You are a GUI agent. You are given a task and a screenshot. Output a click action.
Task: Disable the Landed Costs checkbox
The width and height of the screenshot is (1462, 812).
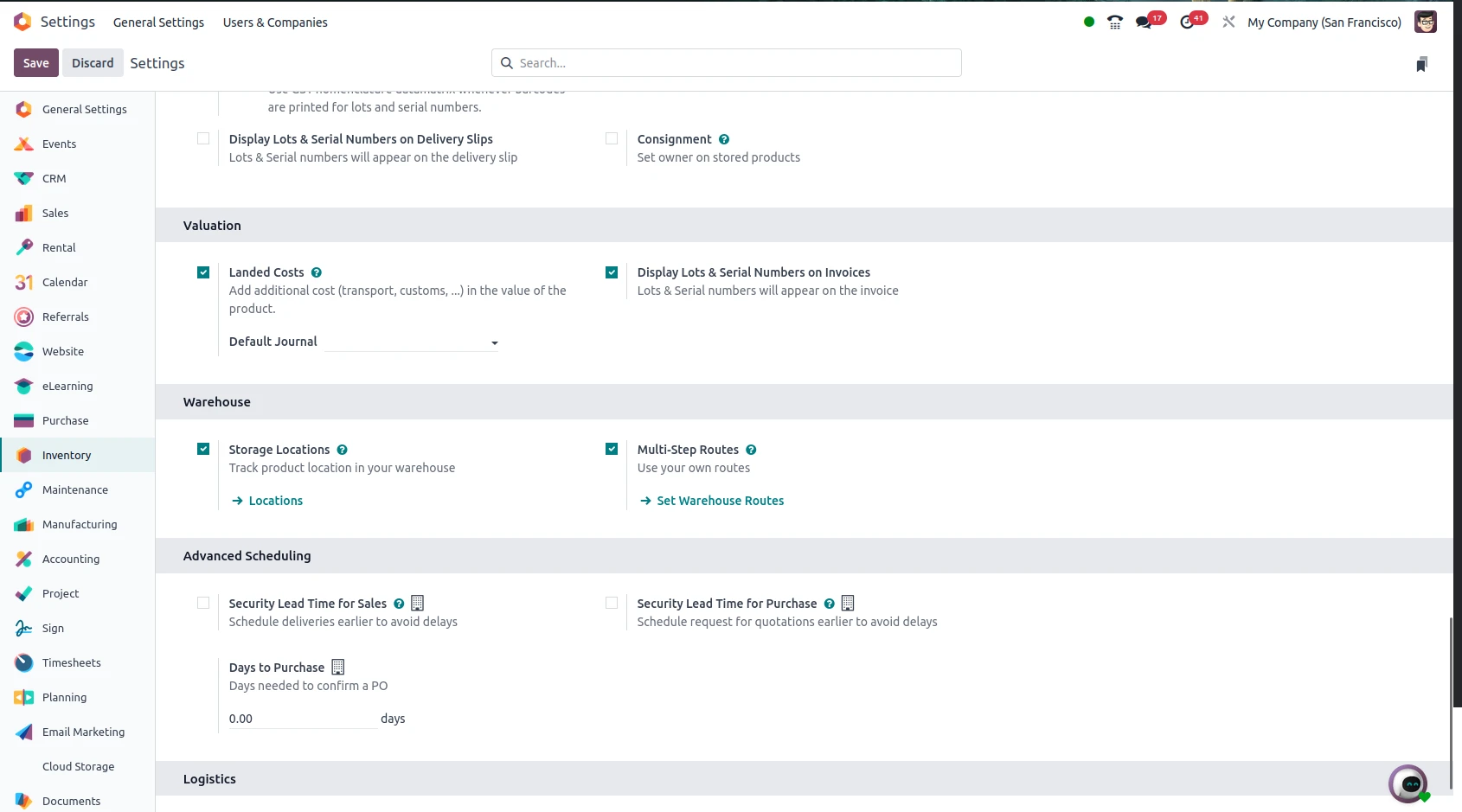[x=203, y=272]
